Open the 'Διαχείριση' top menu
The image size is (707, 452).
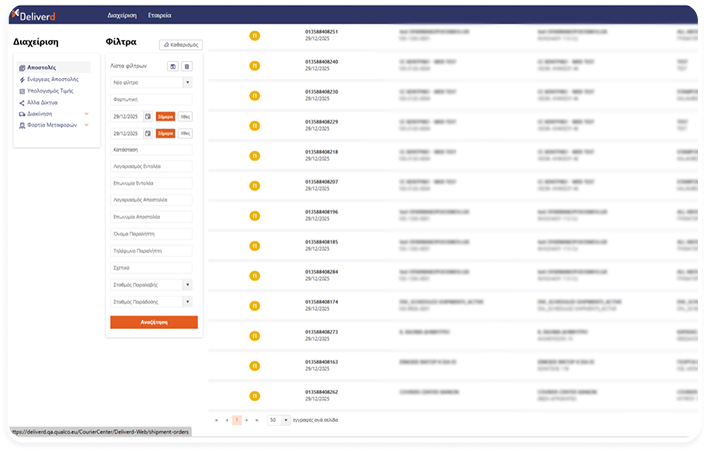pos(121,17)
